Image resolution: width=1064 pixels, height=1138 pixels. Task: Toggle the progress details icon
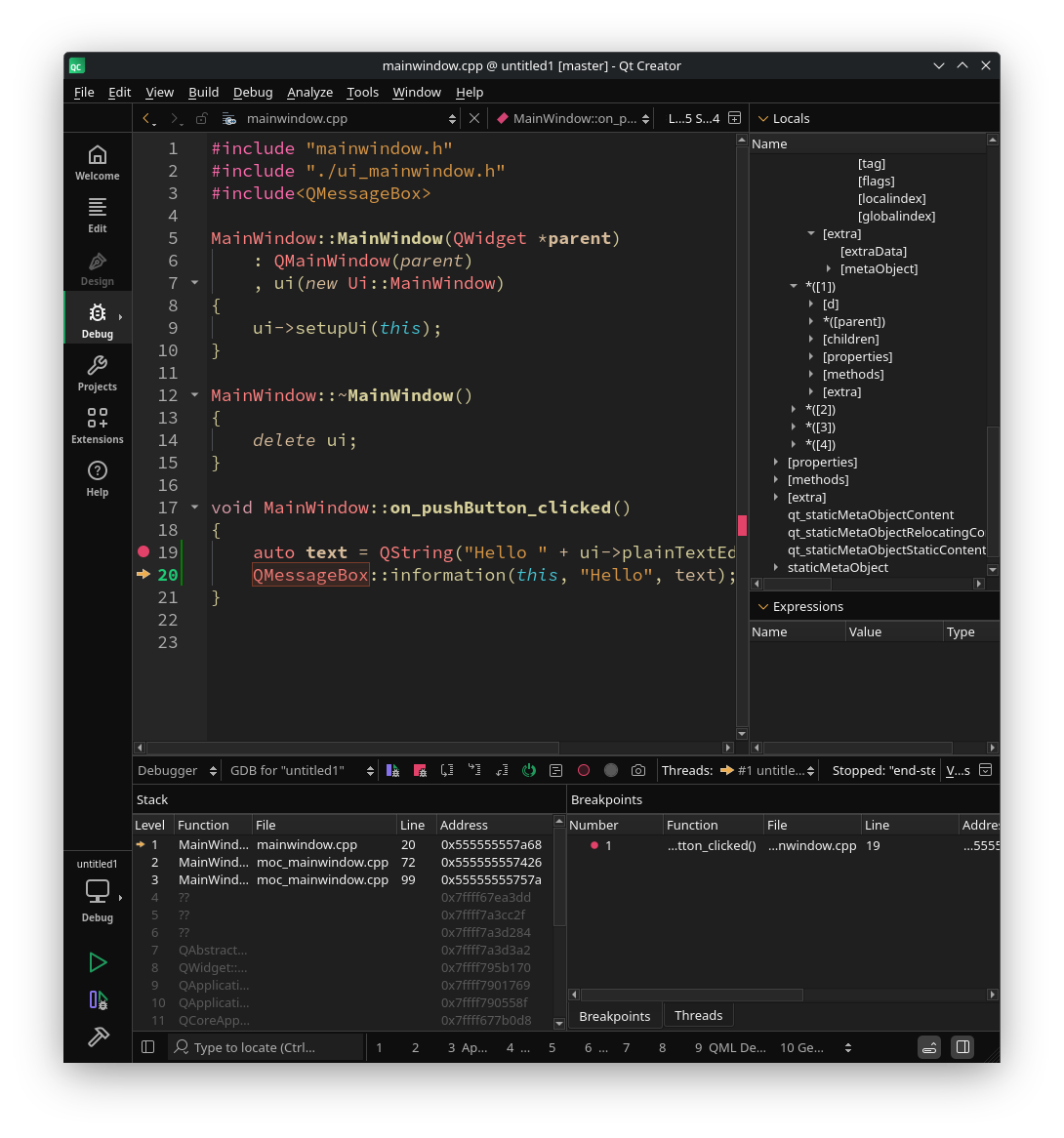click(x=929, y=1047)
